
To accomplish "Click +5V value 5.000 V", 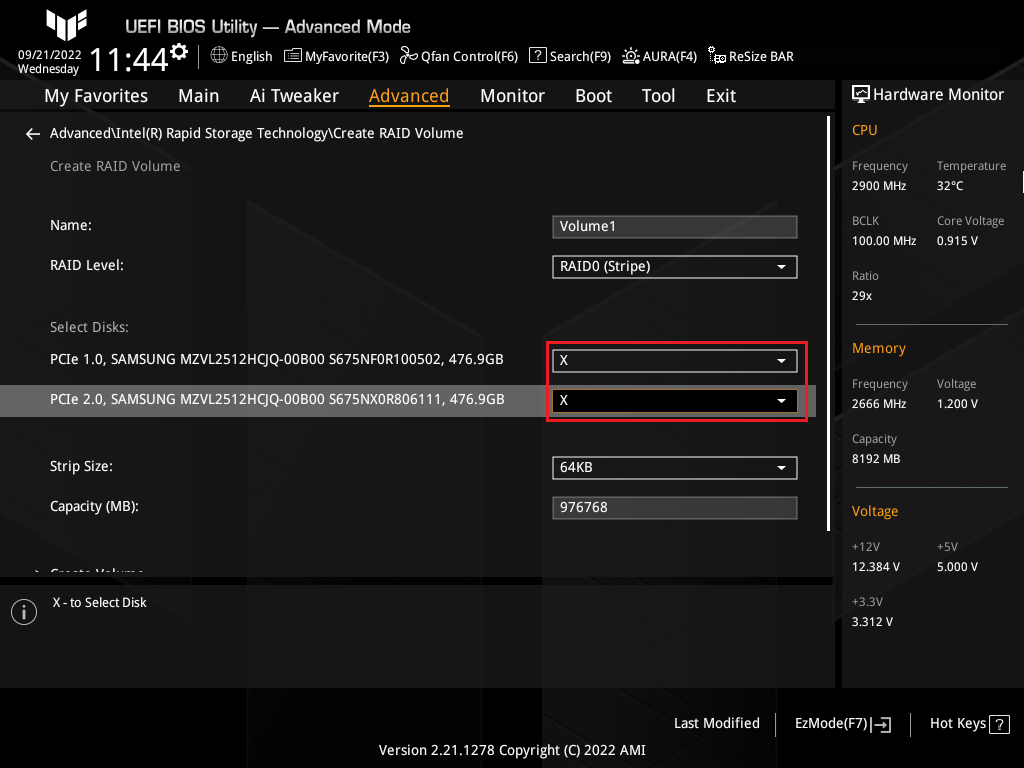I will pos(957,567).
